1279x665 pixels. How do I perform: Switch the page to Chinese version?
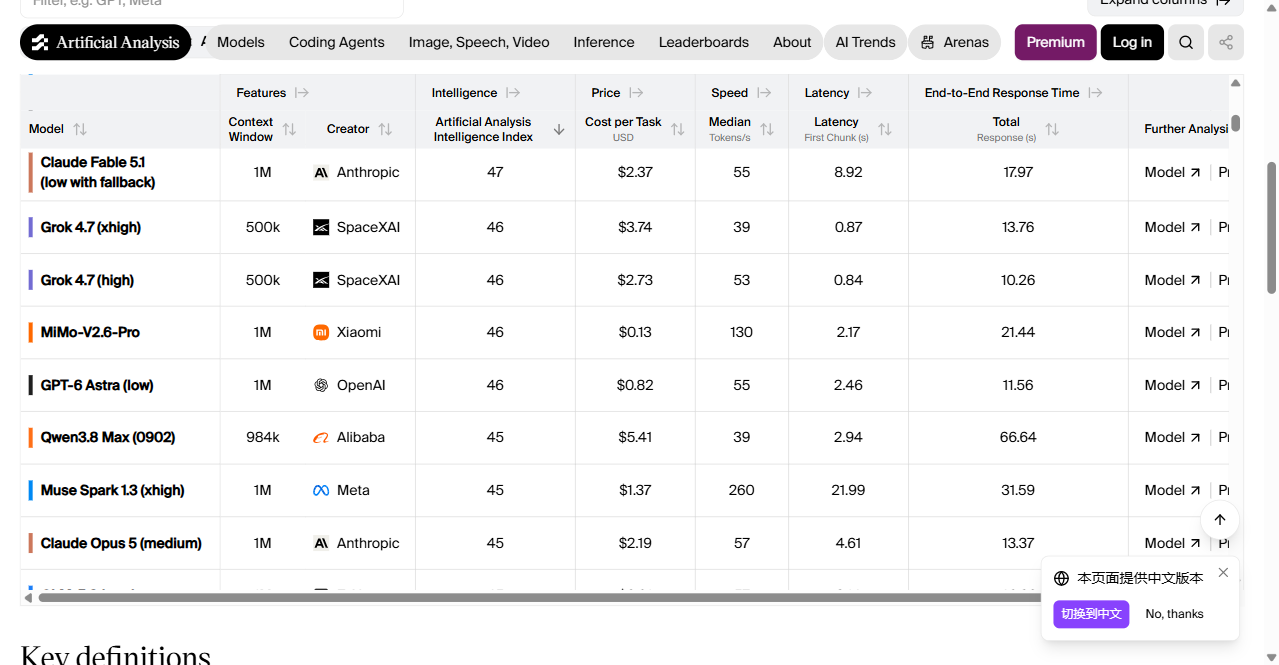click(x=1091, y=614)
